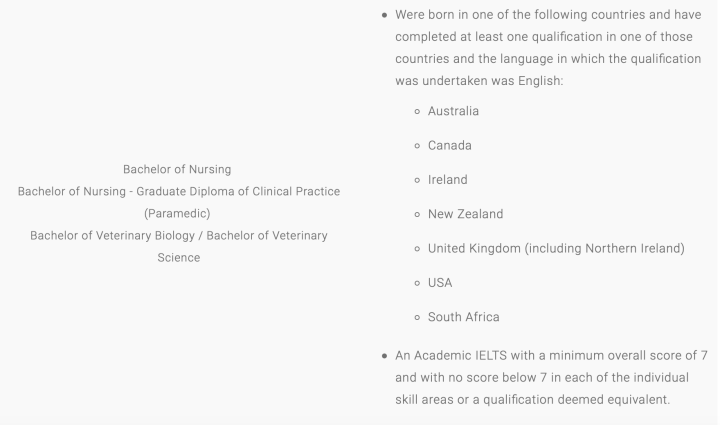720x425 pixels.
Task: Select the USA list item
Action: (x=440, y=283)
